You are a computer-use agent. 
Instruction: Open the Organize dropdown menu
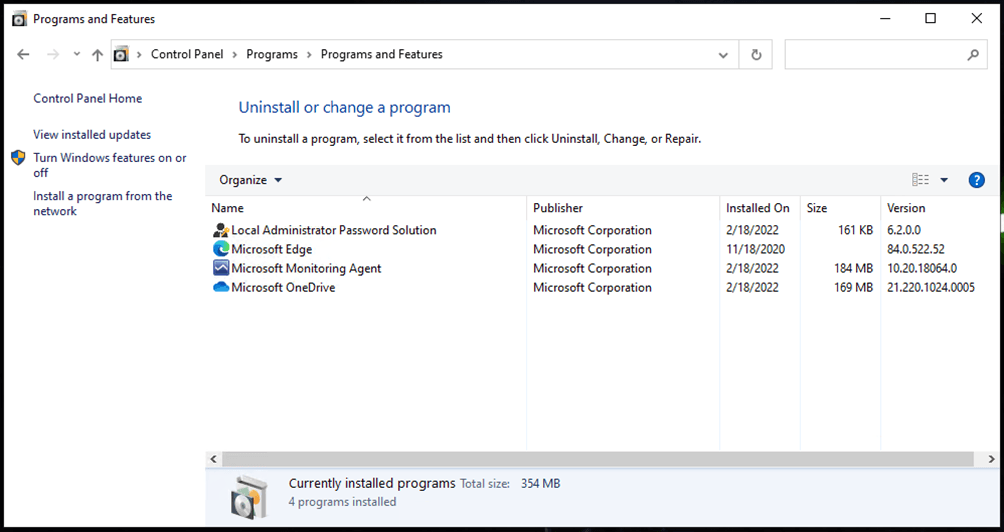point(250,180)
